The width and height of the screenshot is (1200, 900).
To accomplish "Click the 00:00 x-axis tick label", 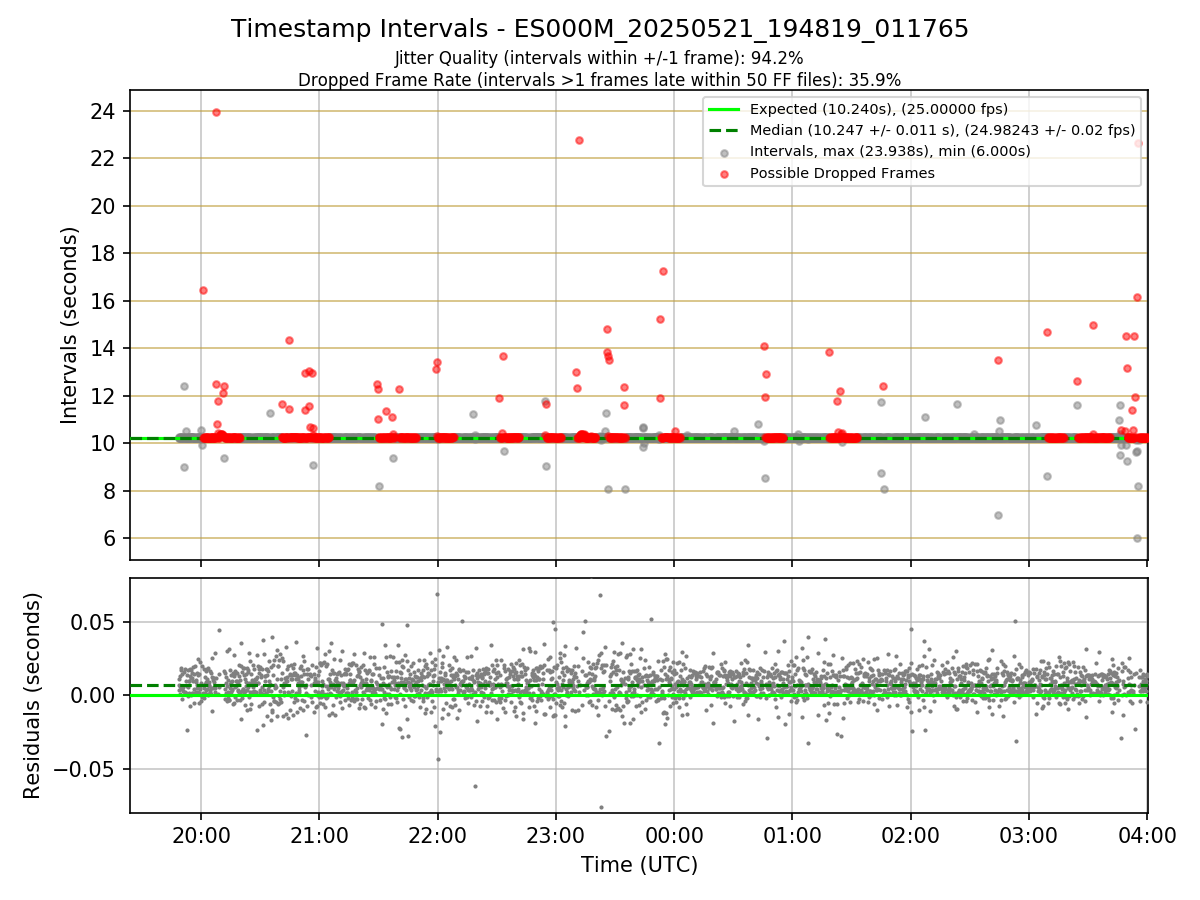I will point(674,834).
